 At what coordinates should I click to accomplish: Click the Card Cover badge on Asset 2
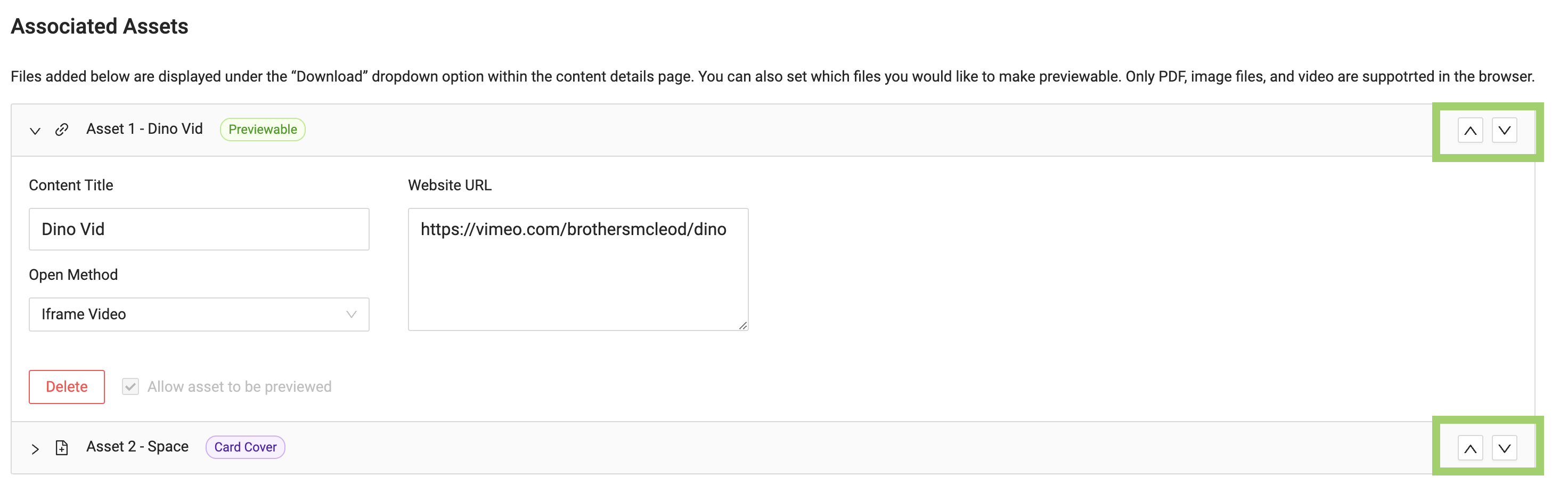point(246,447)
